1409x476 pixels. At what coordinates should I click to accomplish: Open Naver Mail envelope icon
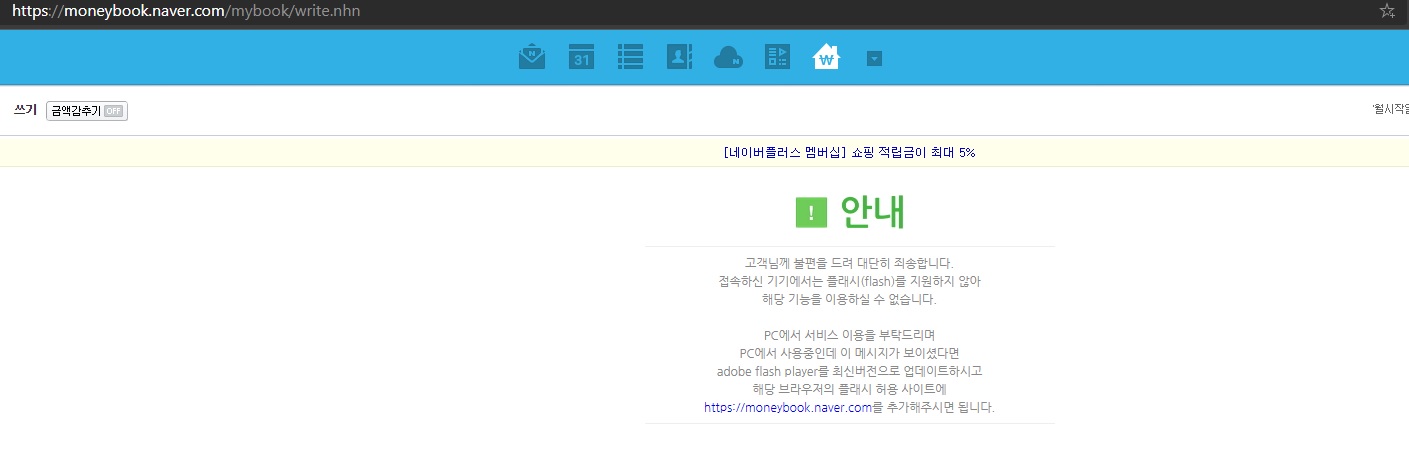point(532,58)
